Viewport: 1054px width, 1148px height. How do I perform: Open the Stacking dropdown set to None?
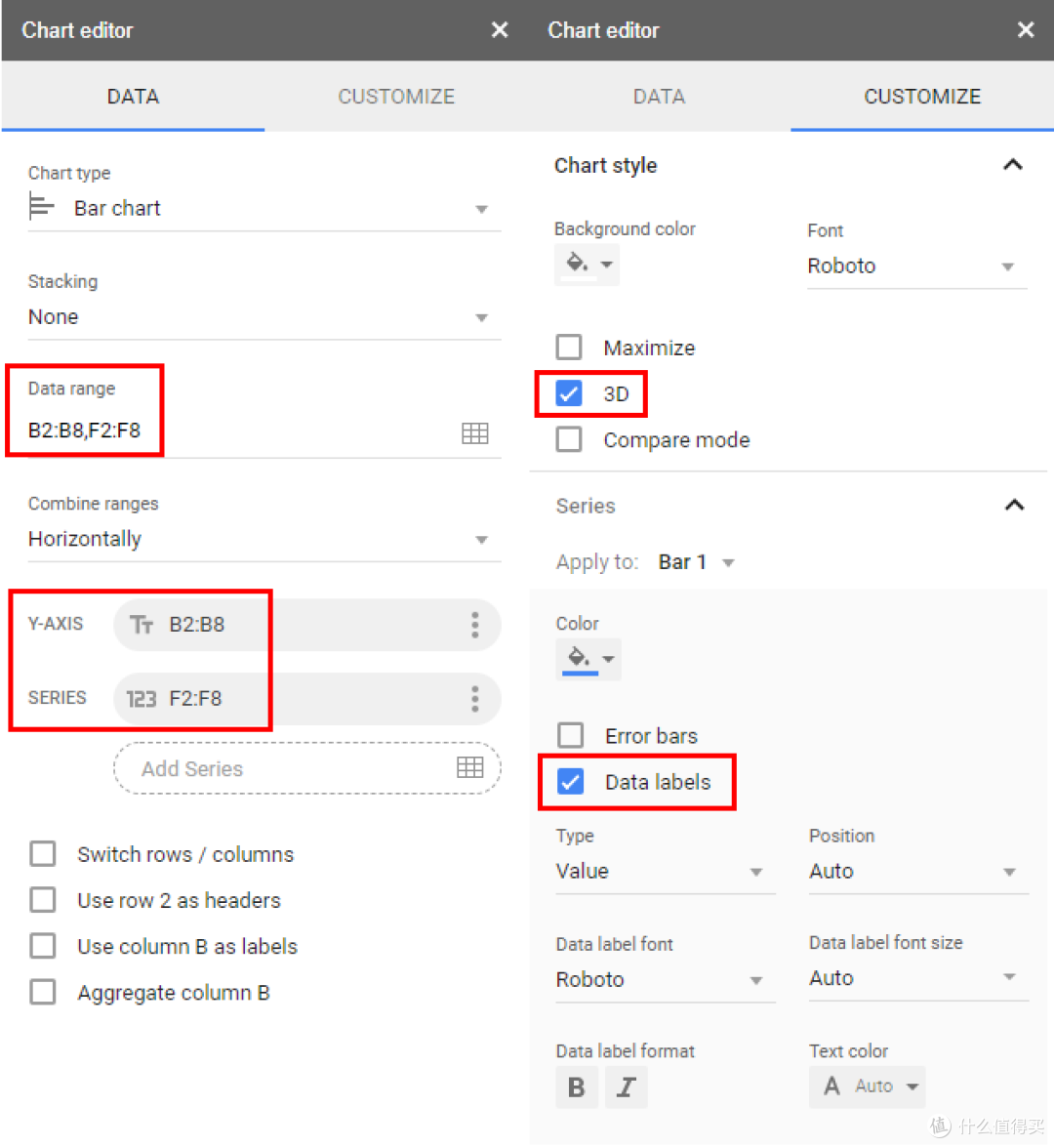pos(264,317)
